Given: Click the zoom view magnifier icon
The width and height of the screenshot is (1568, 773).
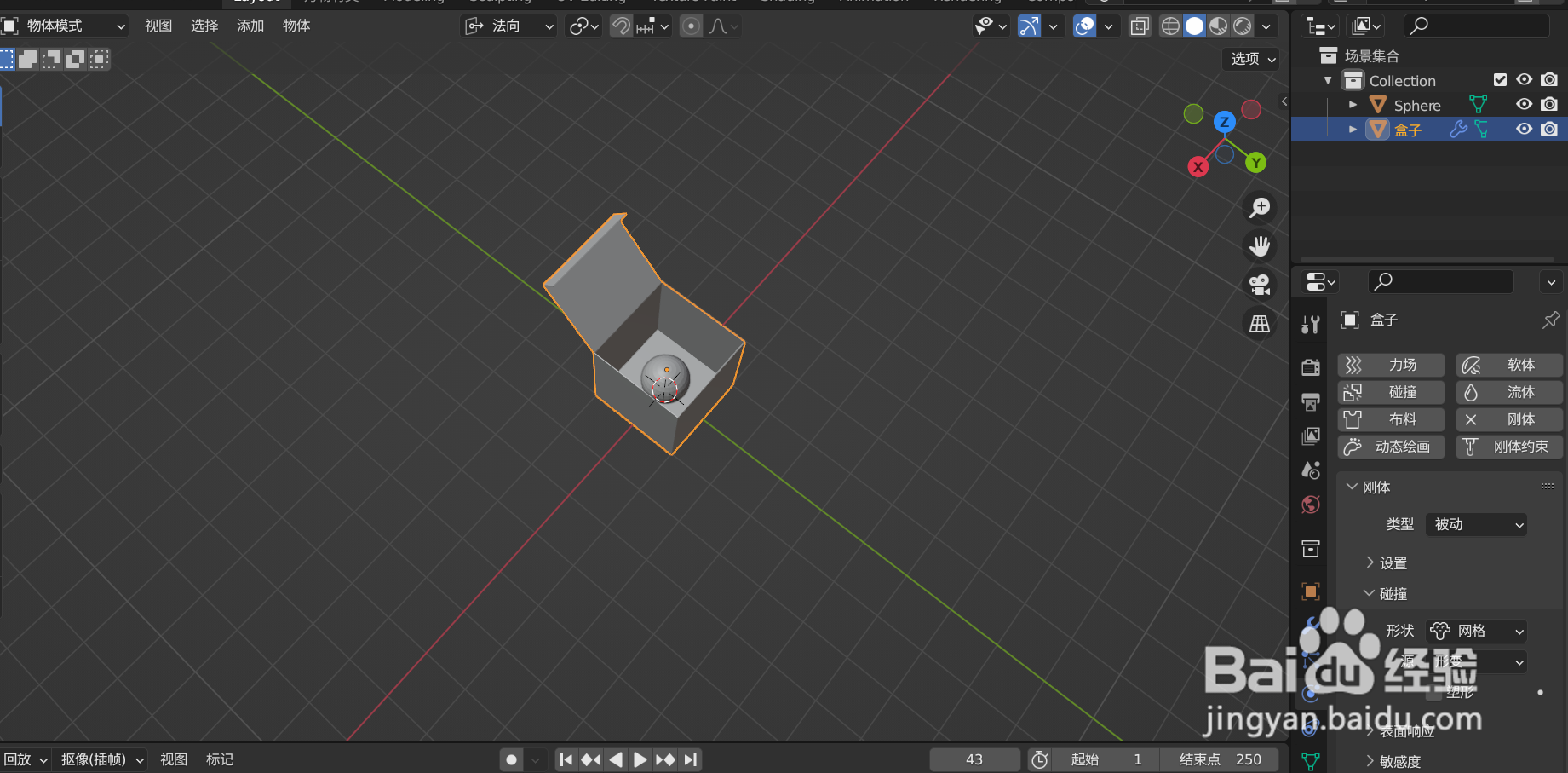Looking at the screenshot, I should click(1260, 207).
